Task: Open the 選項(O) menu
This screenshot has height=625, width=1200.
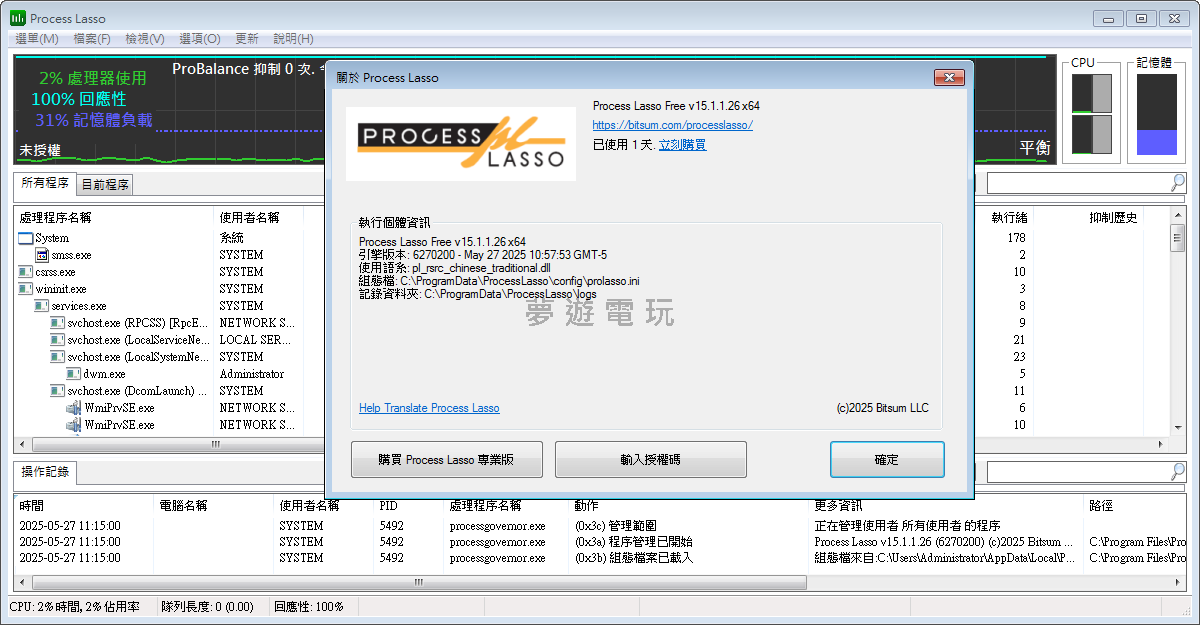Action: 200,39
